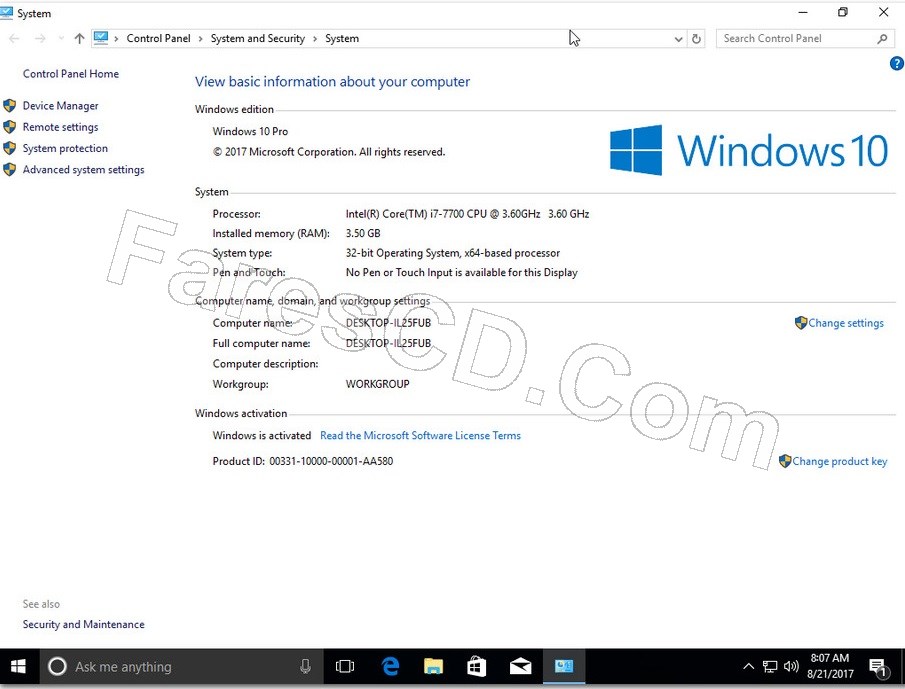Open the Windows Start button

point(18,667)
